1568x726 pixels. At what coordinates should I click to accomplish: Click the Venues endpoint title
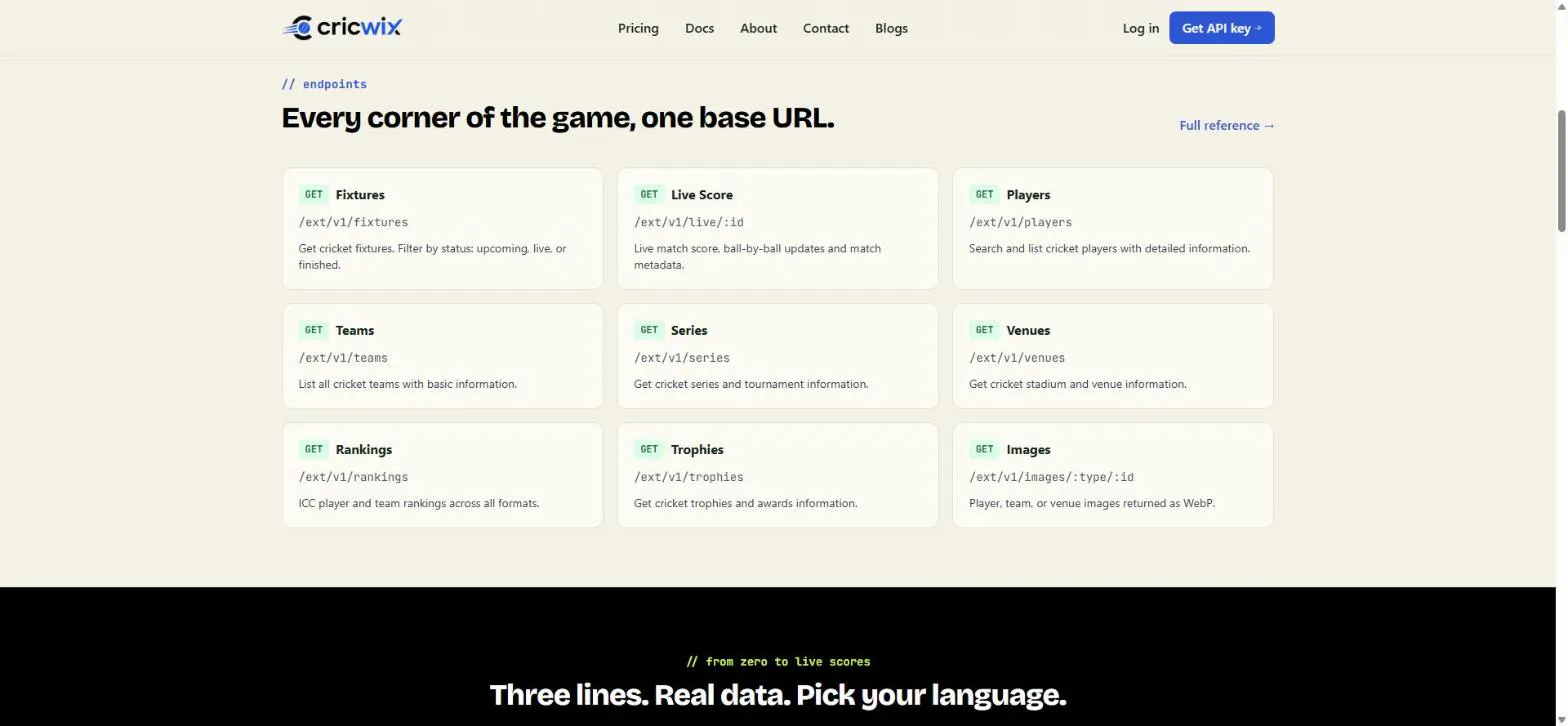(1028, 330)
